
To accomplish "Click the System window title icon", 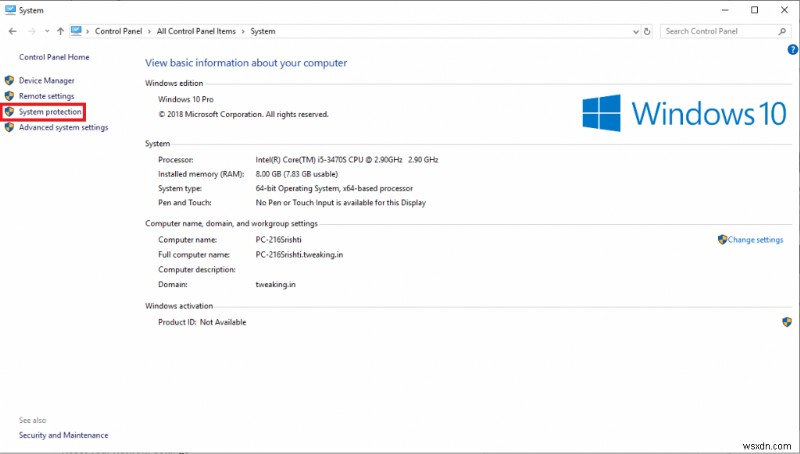I will [10, 10].
